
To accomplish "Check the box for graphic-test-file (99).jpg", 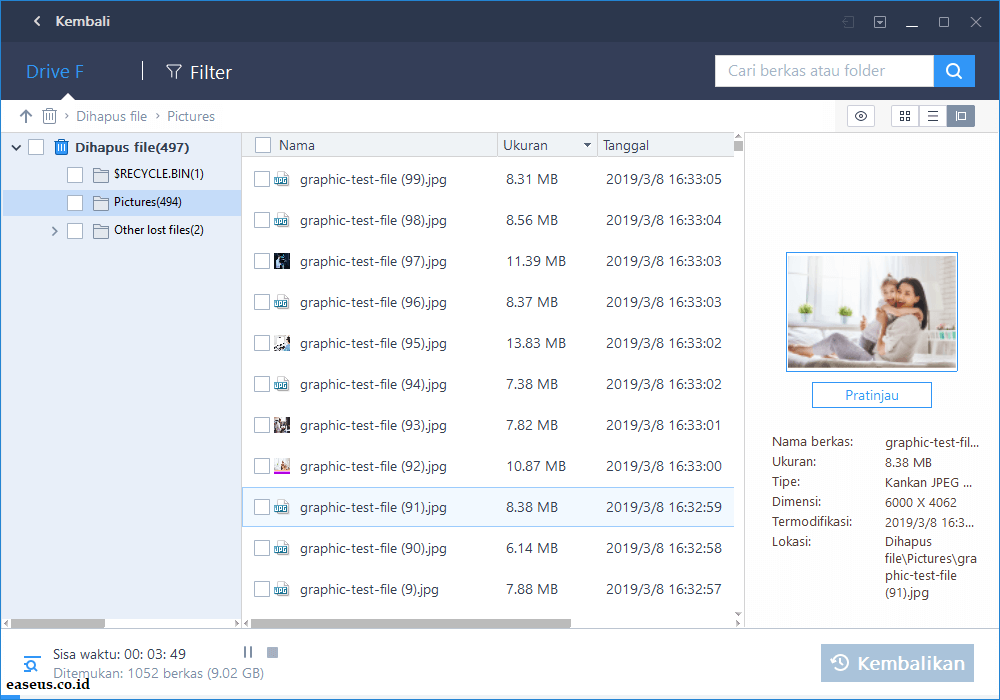I will point(262,179).
